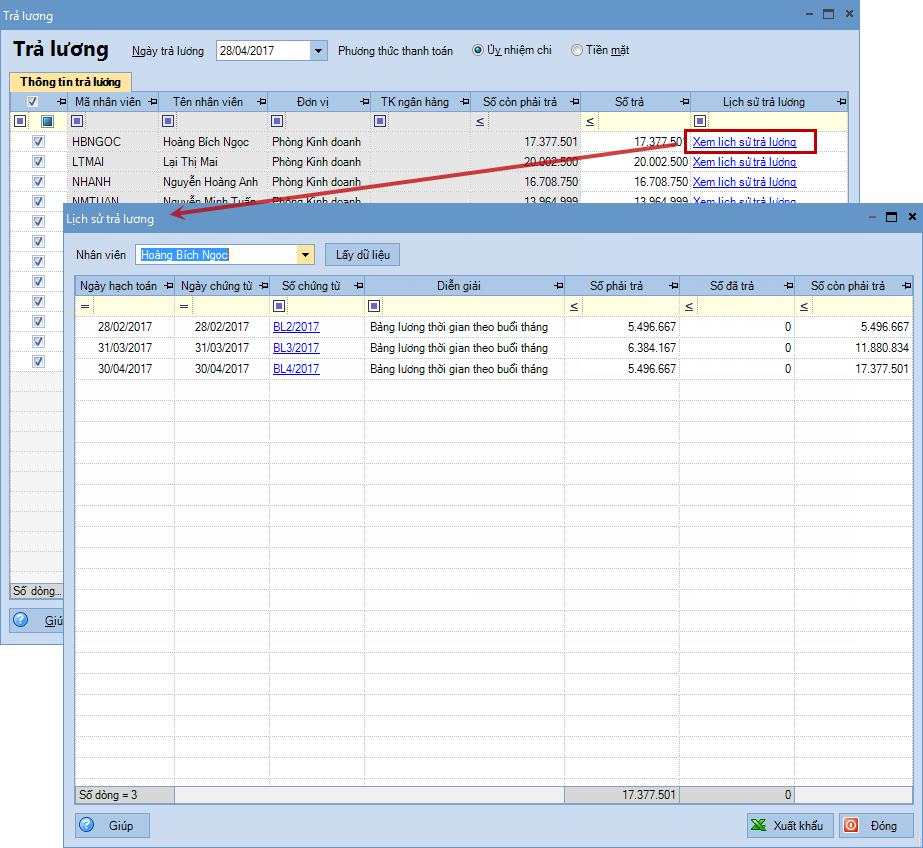Pin the Ngày chứng từ column

tap(264, 286)
